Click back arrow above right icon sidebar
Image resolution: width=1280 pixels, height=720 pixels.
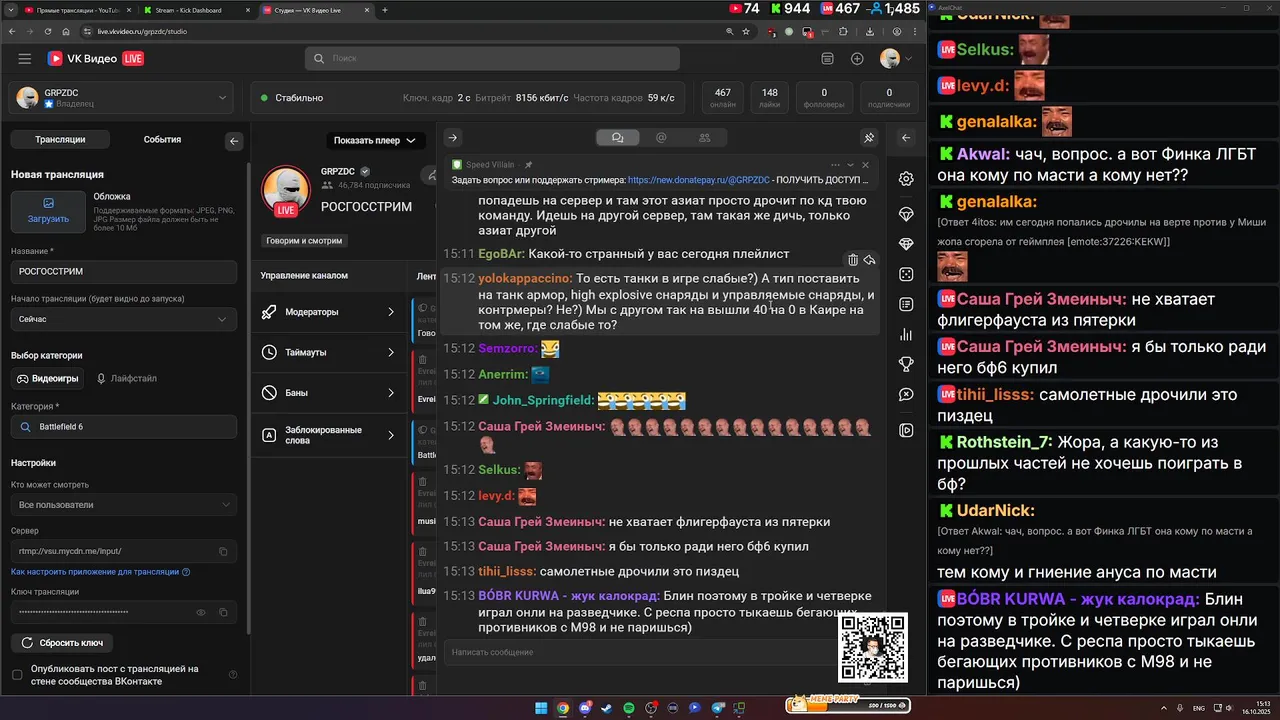pyautogui.click(x=906, y=138)
